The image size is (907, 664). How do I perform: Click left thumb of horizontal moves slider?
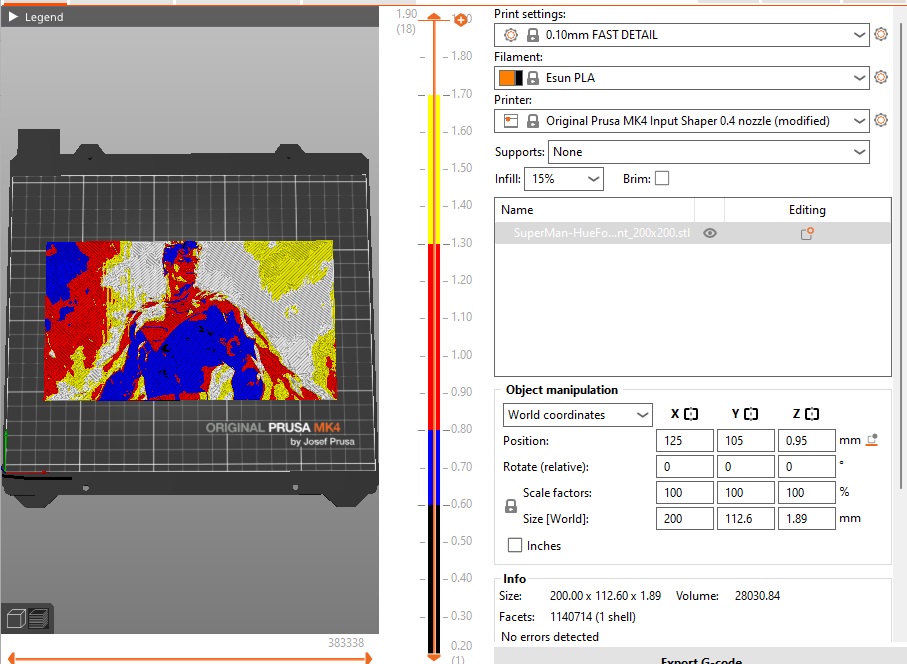12,658
